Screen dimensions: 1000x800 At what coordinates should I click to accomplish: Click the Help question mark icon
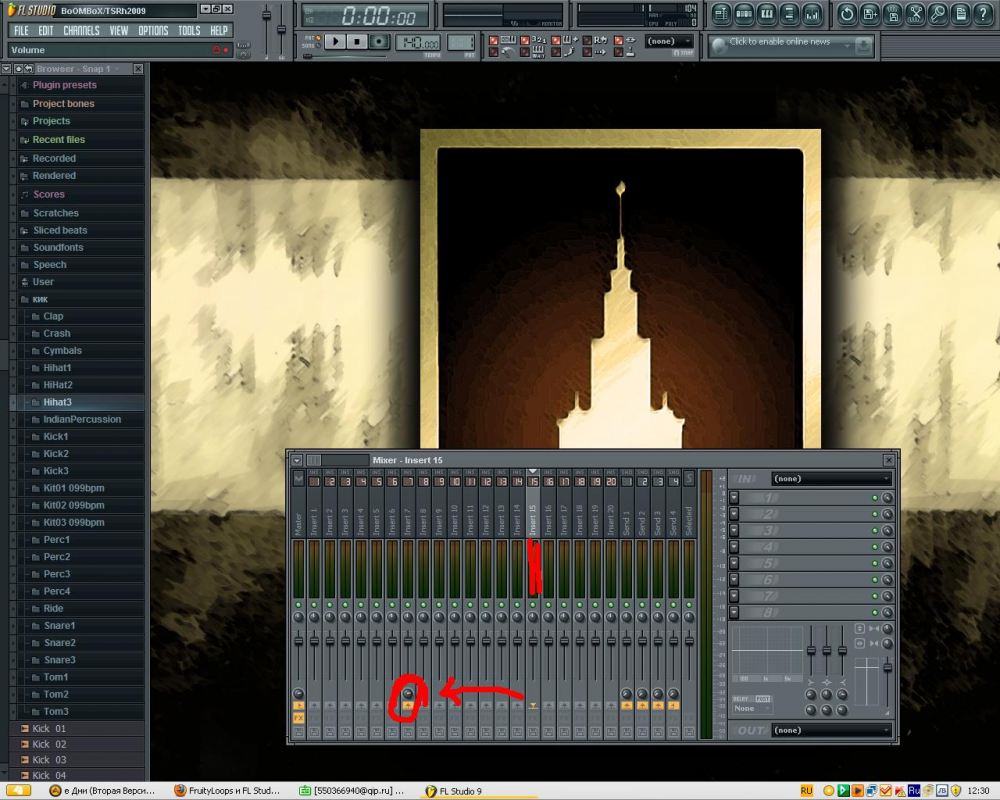(x=983, y=14)
